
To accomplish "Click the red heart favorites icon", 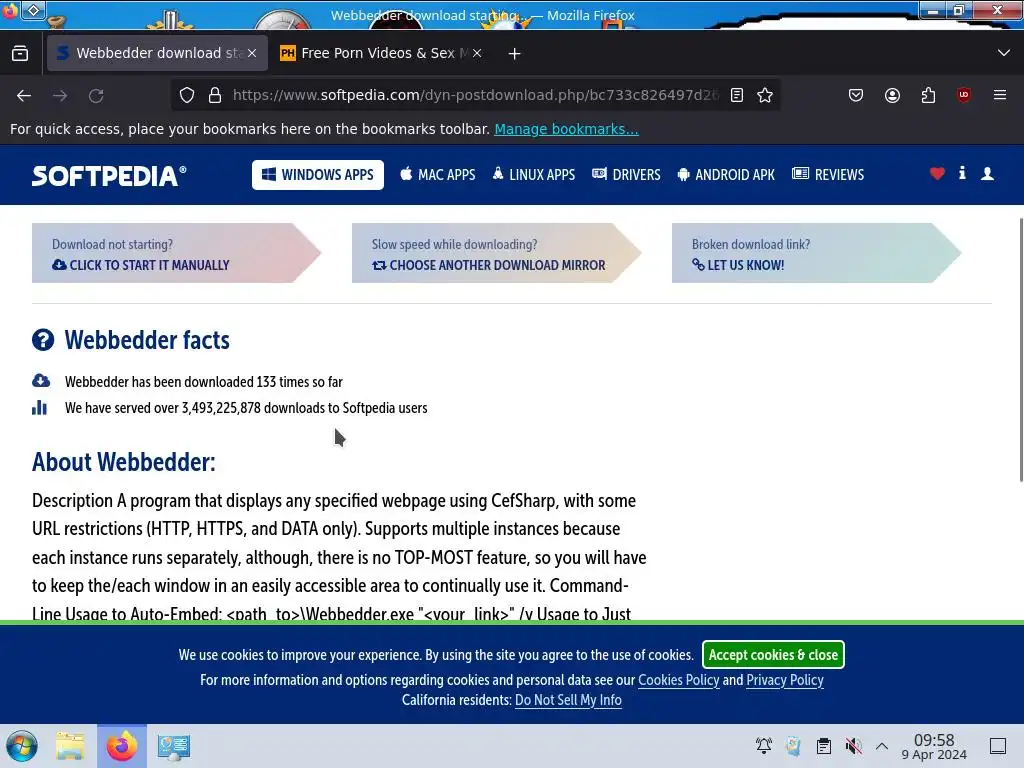I will click(x=937, y=174).
